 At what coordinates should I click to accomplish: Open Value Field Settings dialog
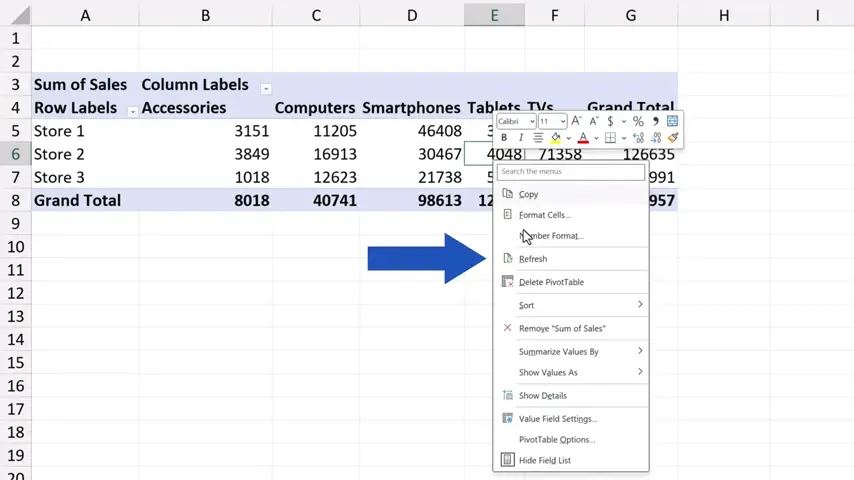(557, 419)
